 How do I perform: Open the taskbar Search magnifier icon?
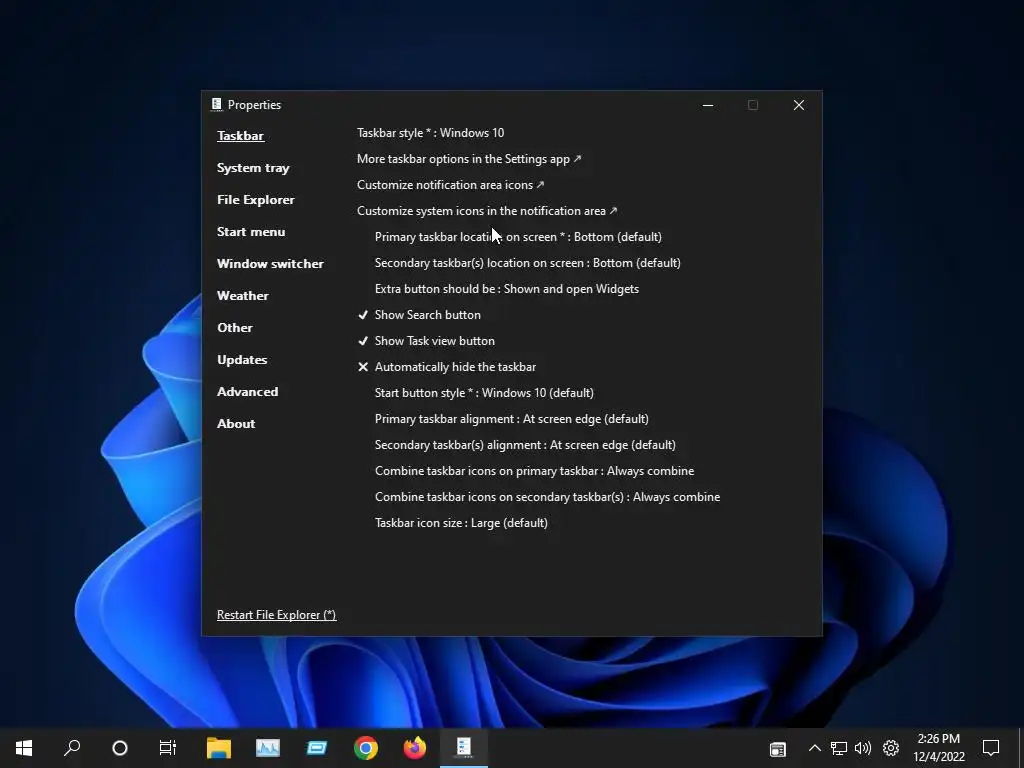coord(72,748)
